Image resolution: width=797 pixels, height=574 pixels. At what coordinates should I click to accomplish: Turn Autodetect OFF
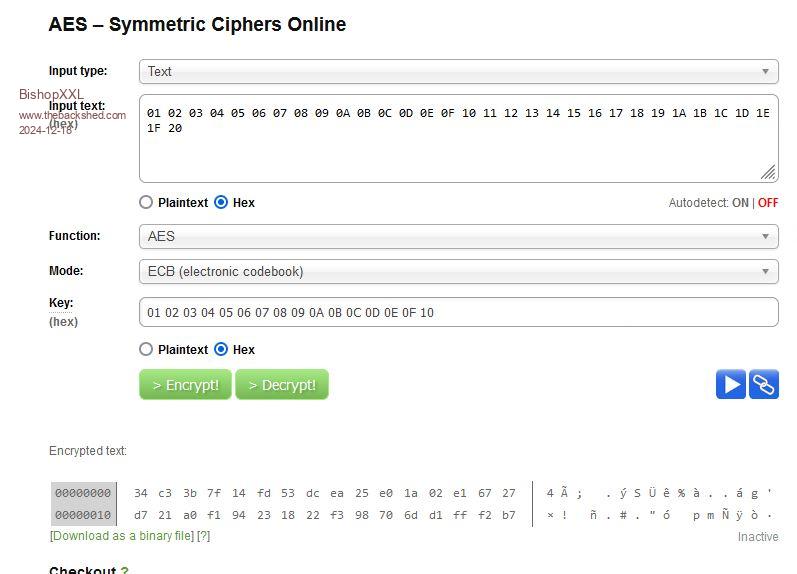(768, 203)
